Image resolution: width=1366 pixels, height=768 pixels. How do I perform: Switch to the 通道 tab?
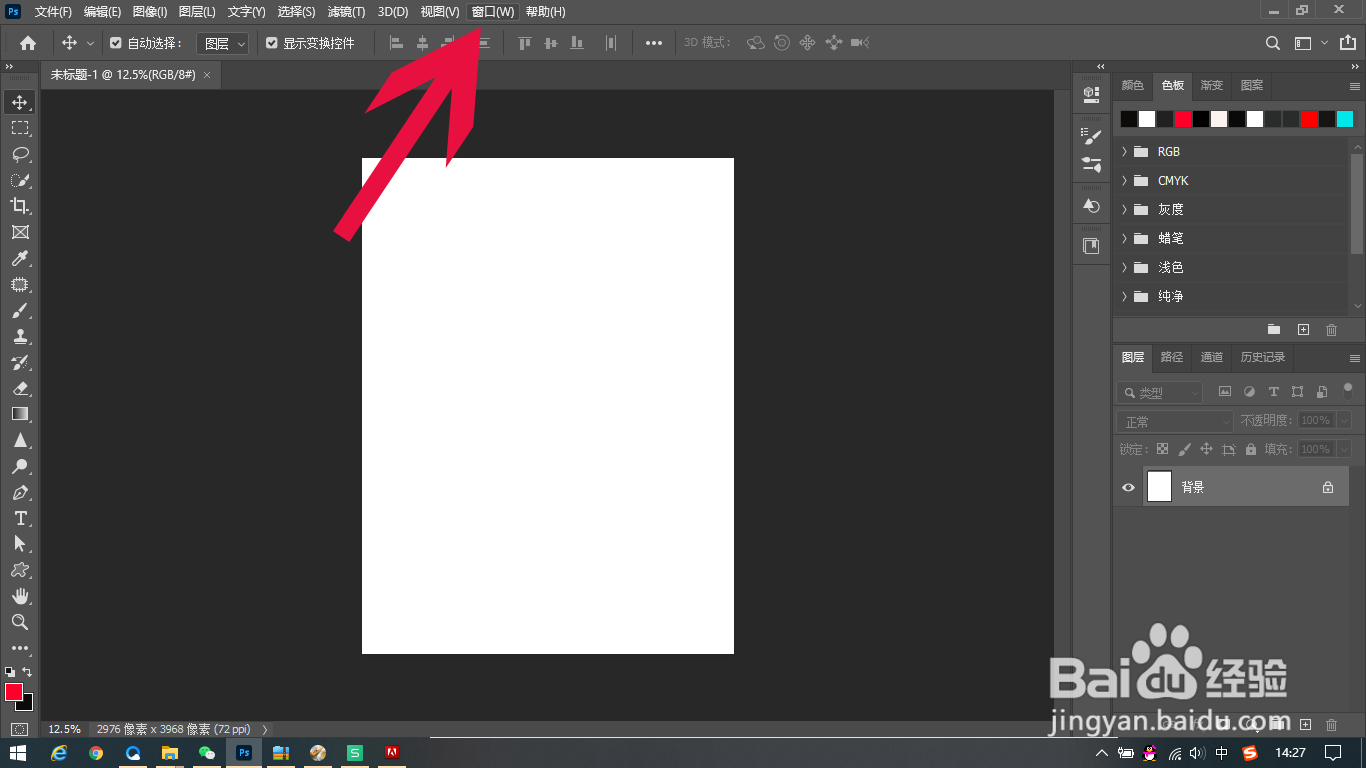pyautogui.click(x=1211, y=357)
